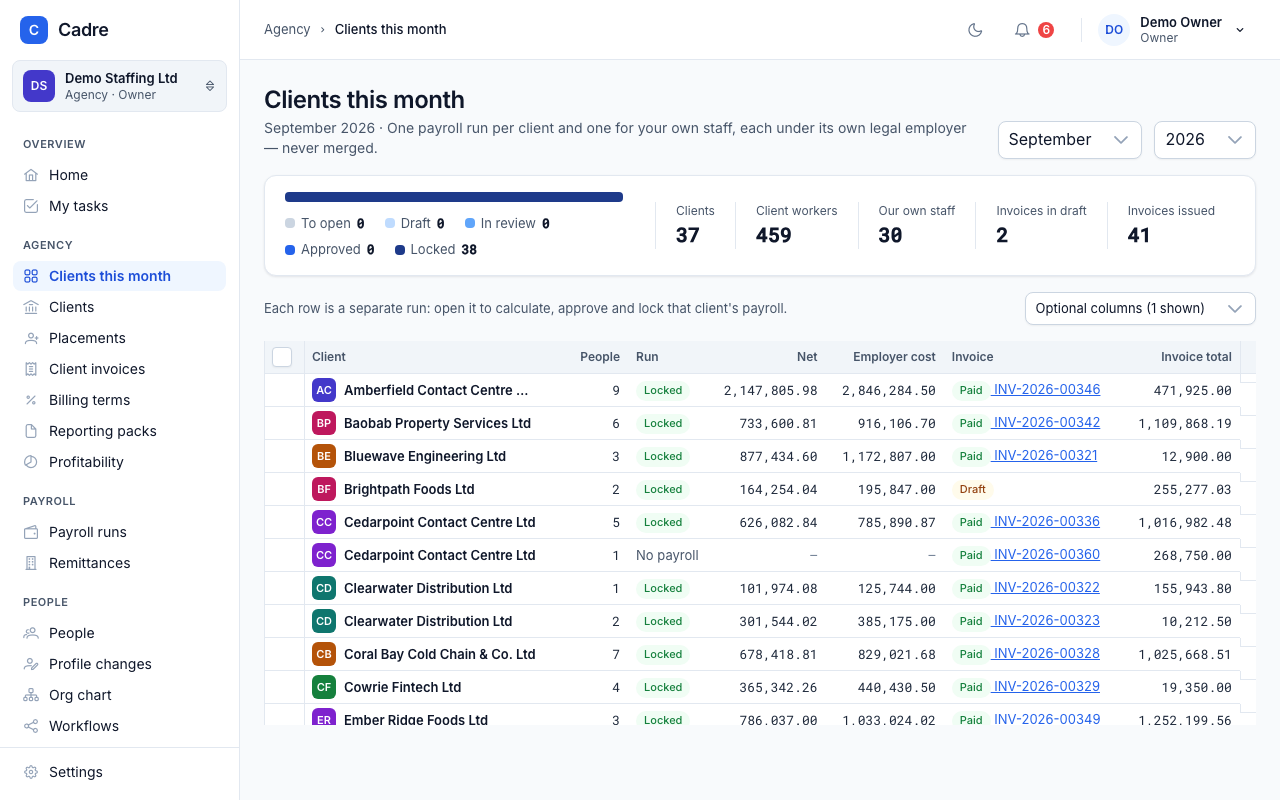
Task: Click the Locked status color dot
Action: click(x=400, y=250)
